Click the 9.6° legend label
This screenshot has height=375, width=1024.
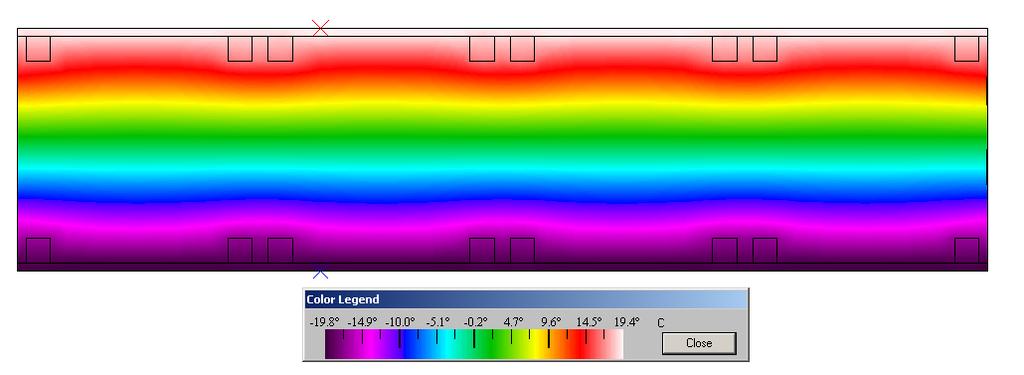tap(551, 322)
